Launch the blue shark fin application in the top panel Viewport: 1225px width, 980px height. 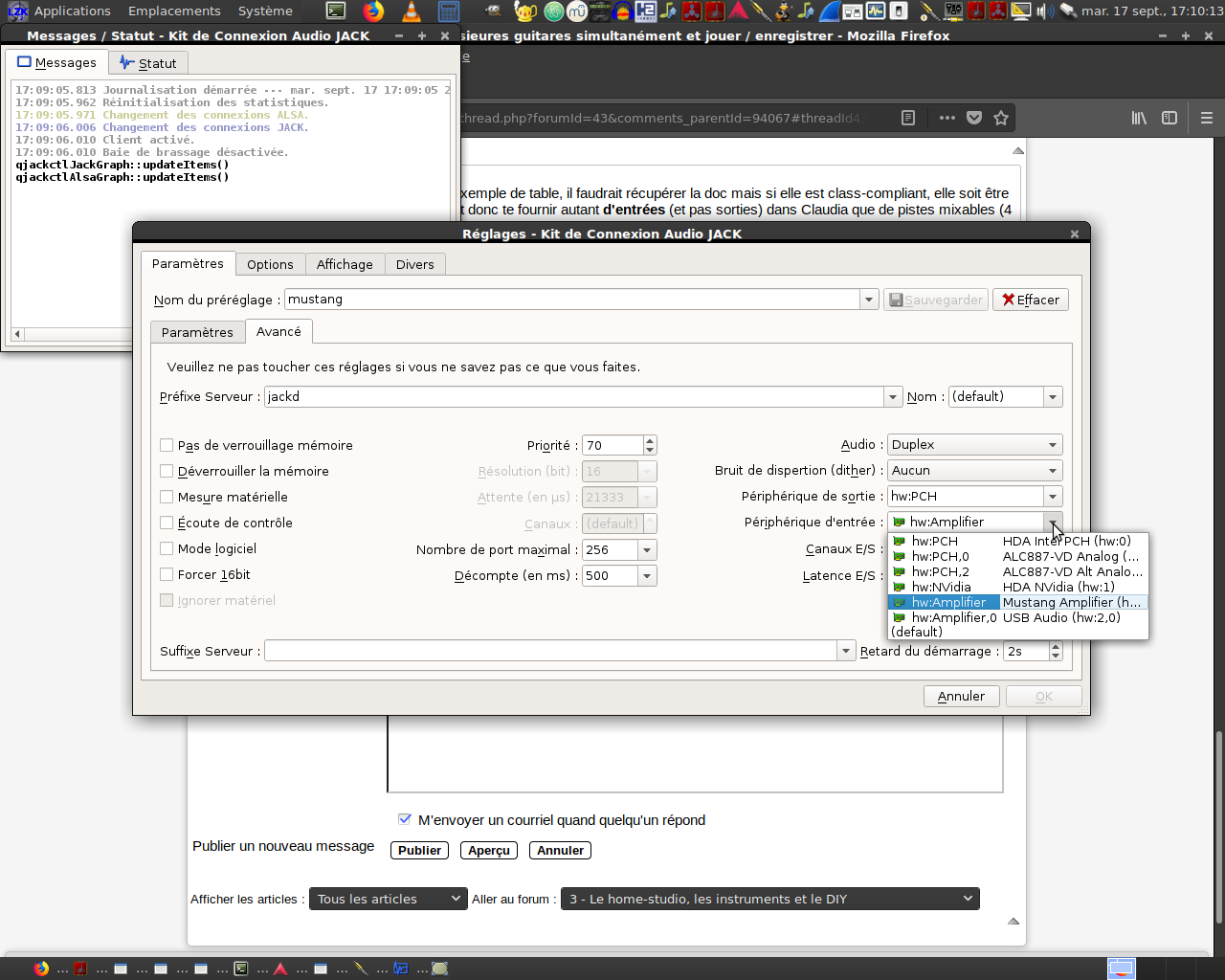click(831, 11)
